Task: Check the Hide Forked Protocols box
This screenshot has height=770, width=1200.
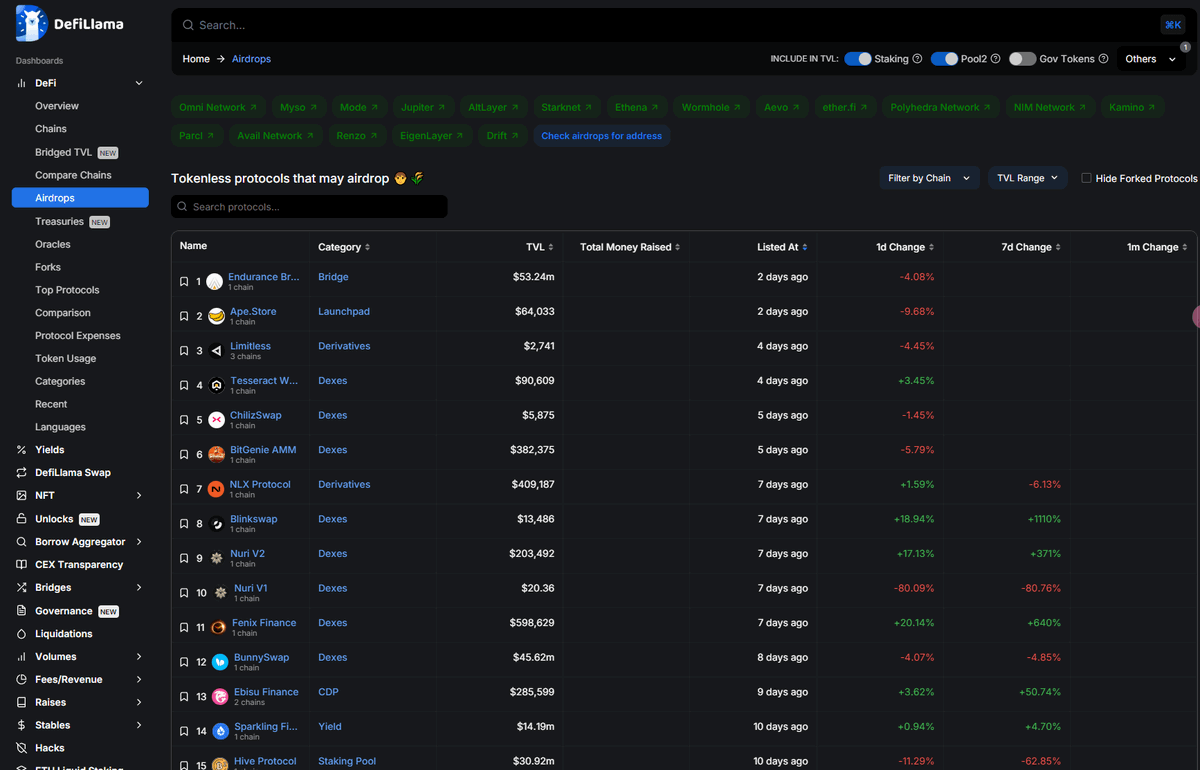Action: [x=1086, y=177]
